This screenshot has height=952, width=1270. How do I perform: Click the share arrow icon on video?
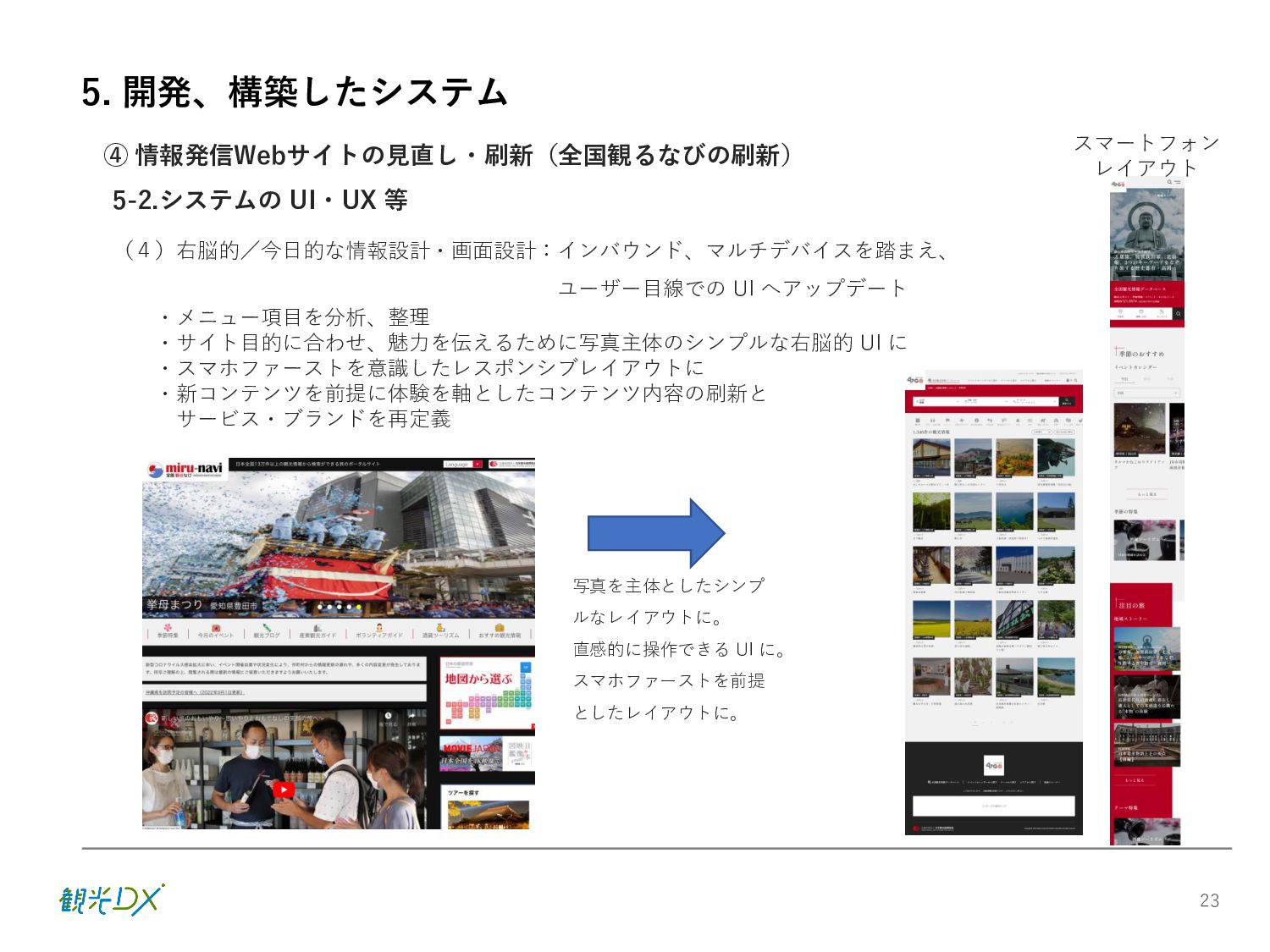[x=412, y=718]
